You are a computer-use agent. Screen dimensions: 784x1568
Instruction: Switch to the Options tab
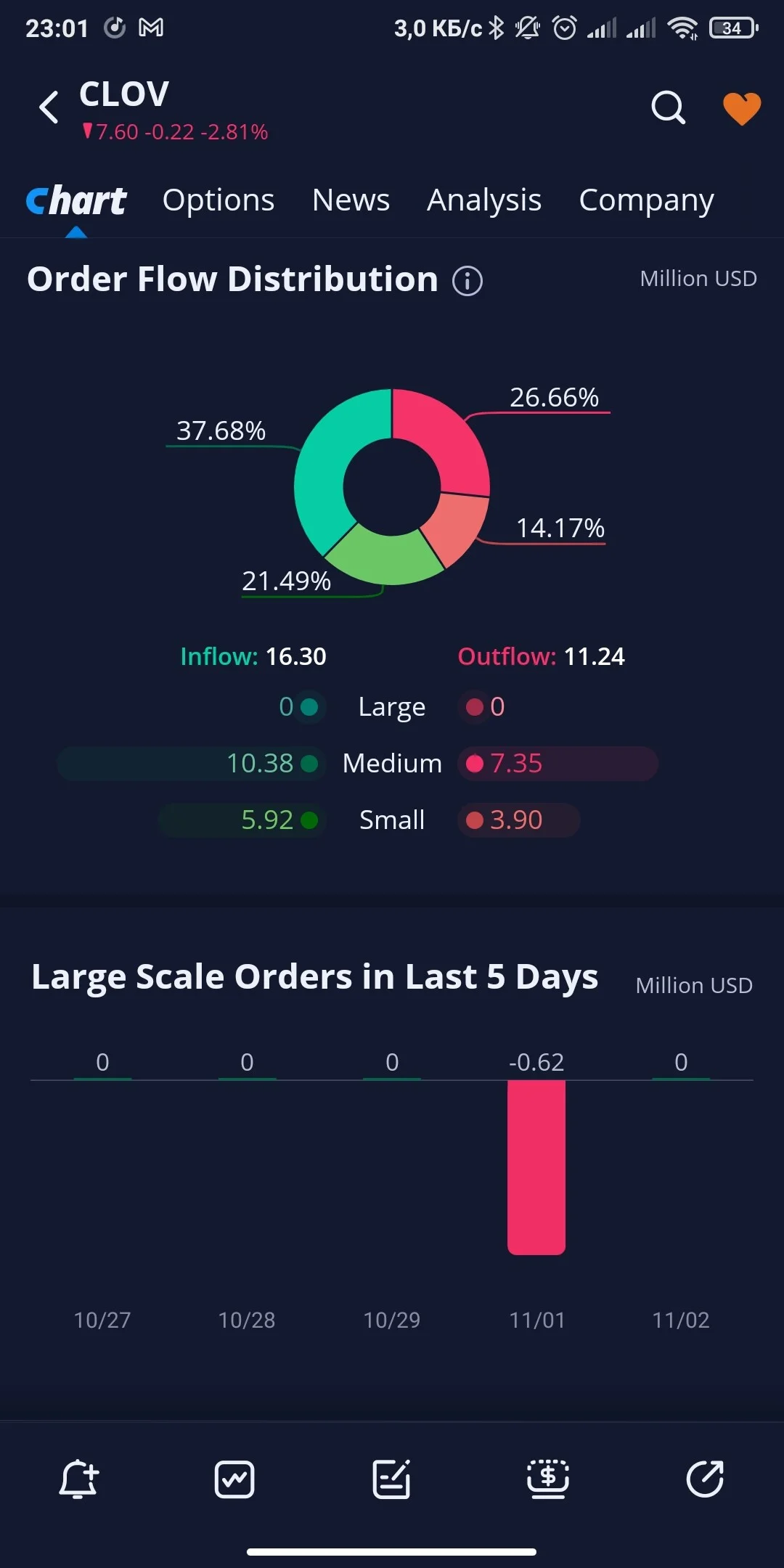click(x=219, y=200)
